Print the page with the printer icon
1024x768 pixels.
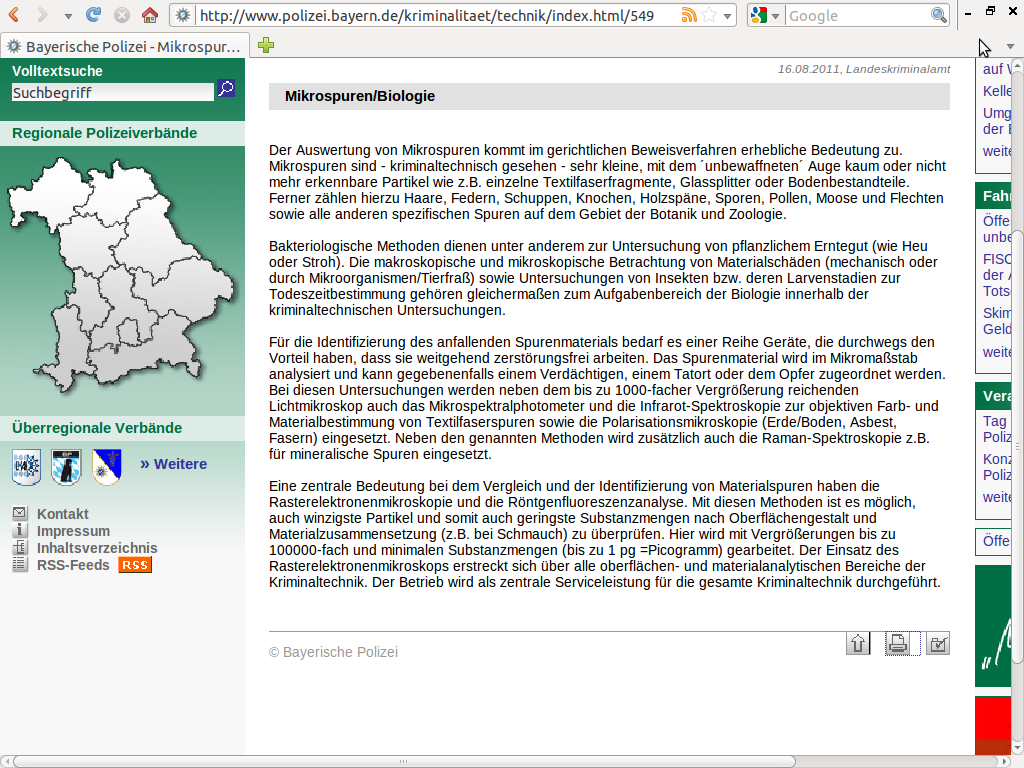point(898,643)
